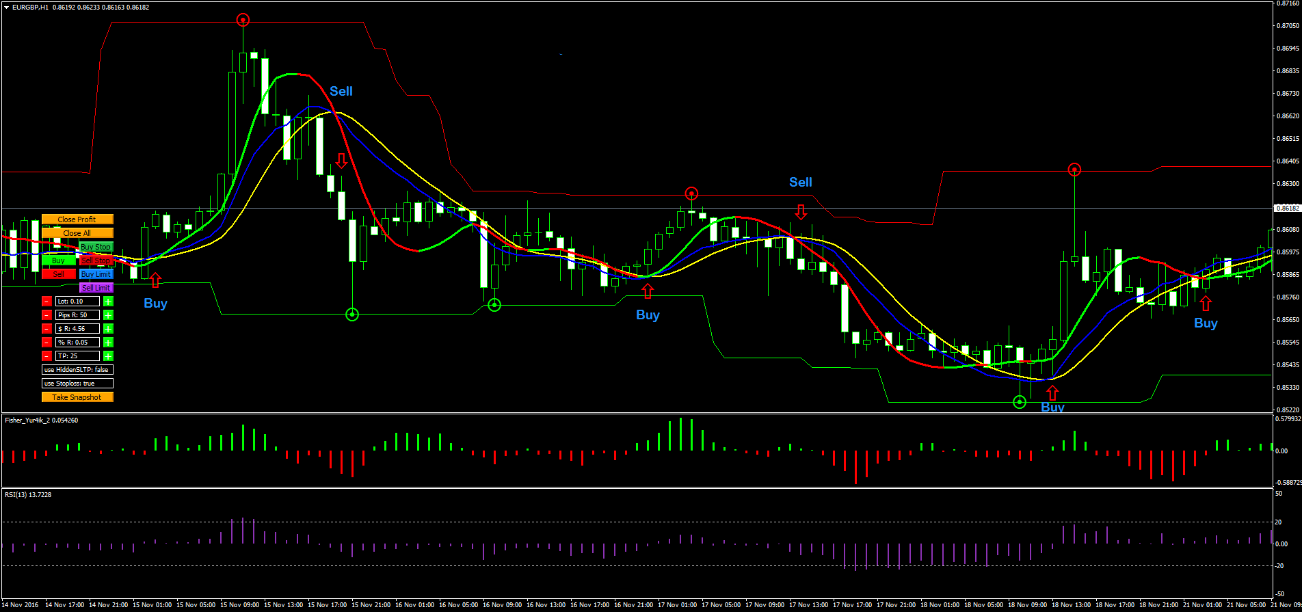
Task: Click the red circle marker at the highest peak
Action: 243,20
